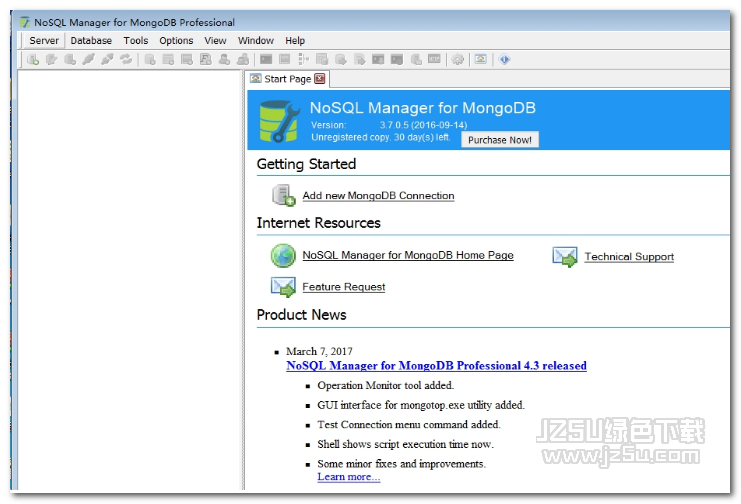Click the user group toolbar icon
Viewport: 741px width, 504px height.
tap(243, 60)
